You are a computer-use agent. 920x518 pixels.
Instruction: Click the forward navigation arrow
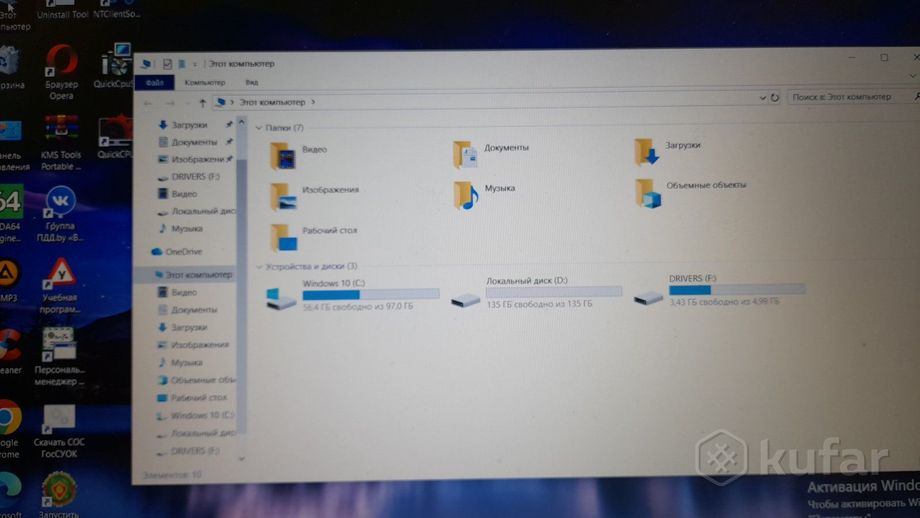(x=170, y=103)
